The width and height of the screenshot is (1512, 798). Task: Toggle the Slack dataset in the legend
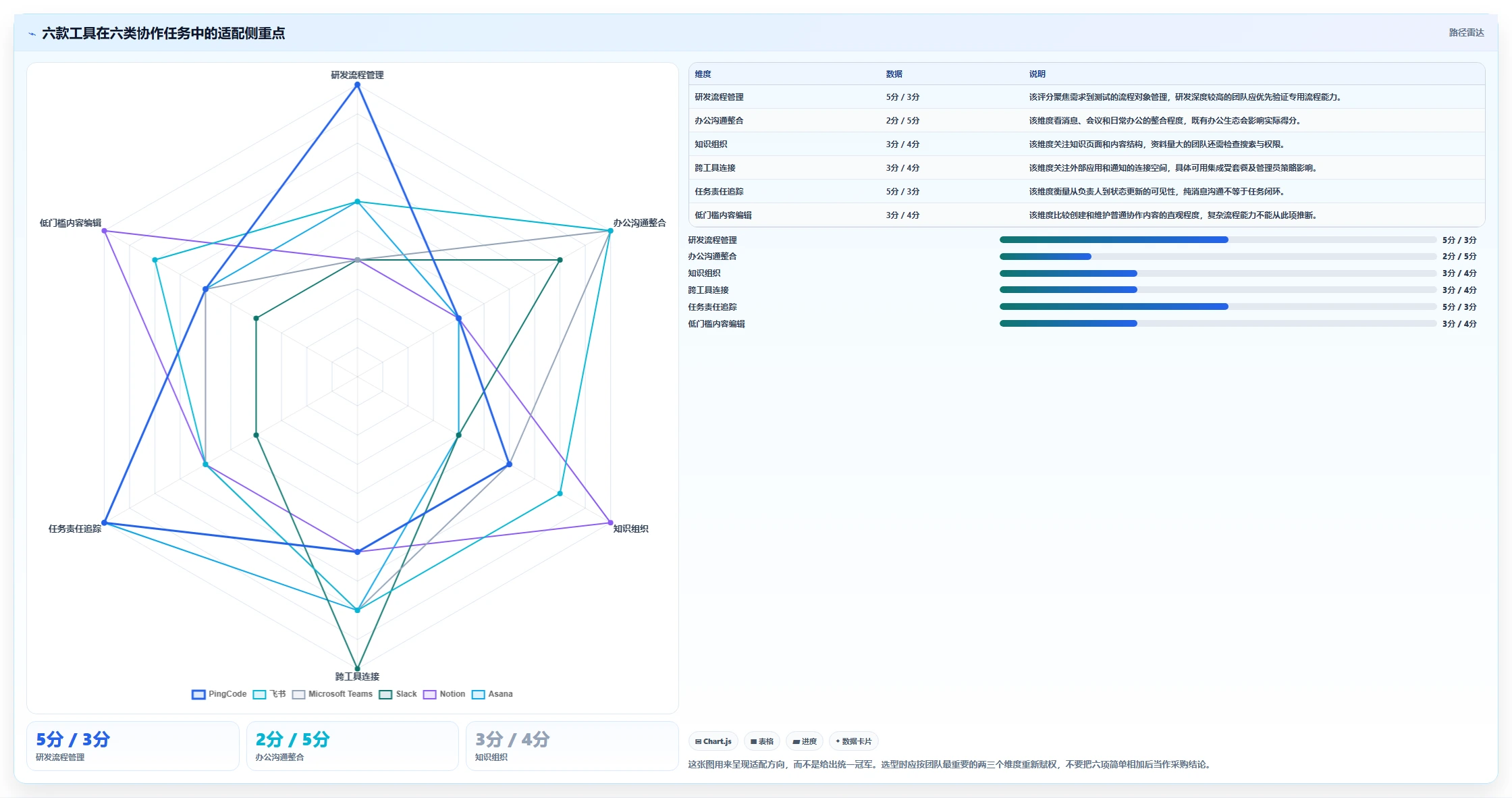pos(398,694)
